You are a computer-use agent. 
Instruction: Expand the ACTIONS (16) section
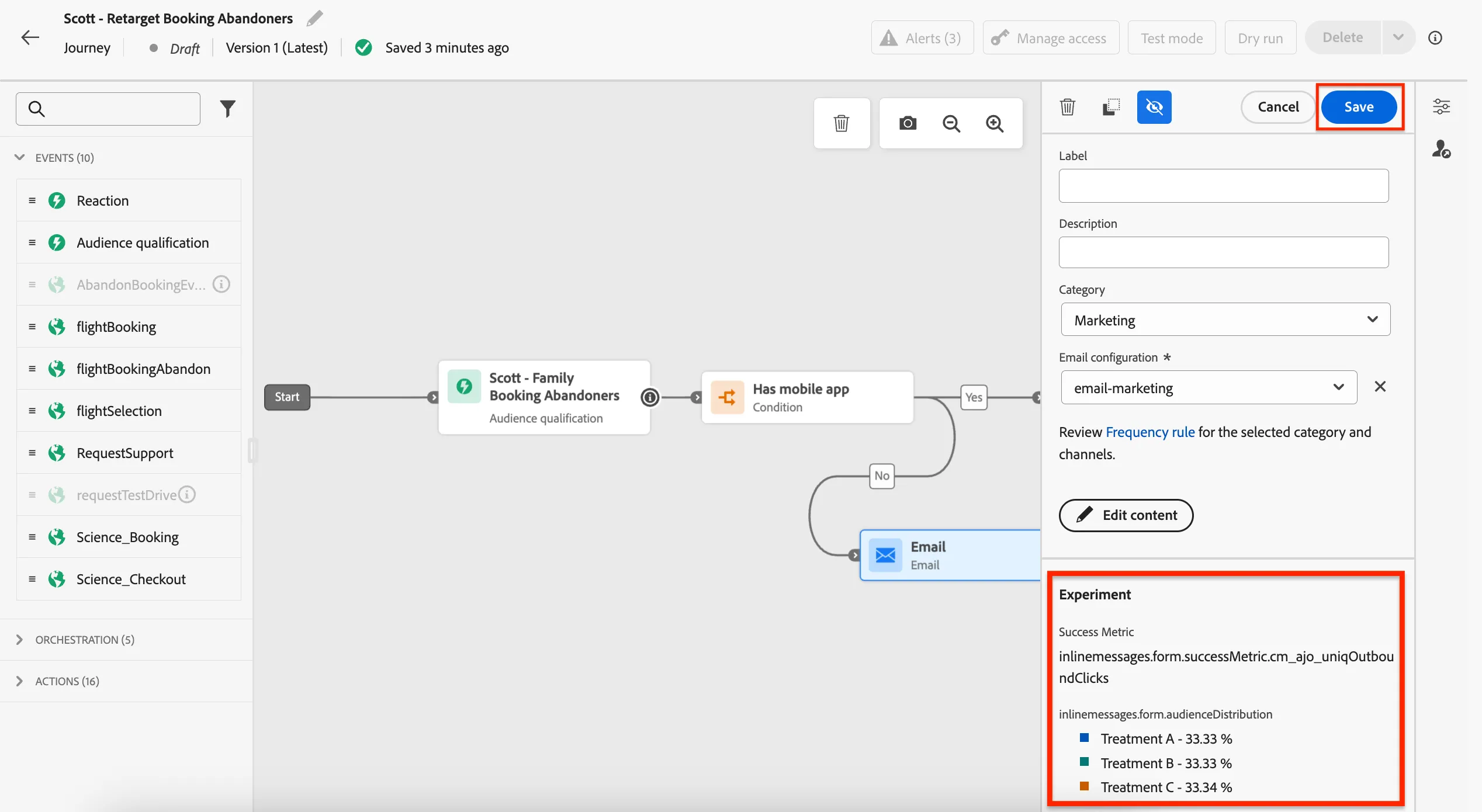pyautogui.click(x=20, y=681)
